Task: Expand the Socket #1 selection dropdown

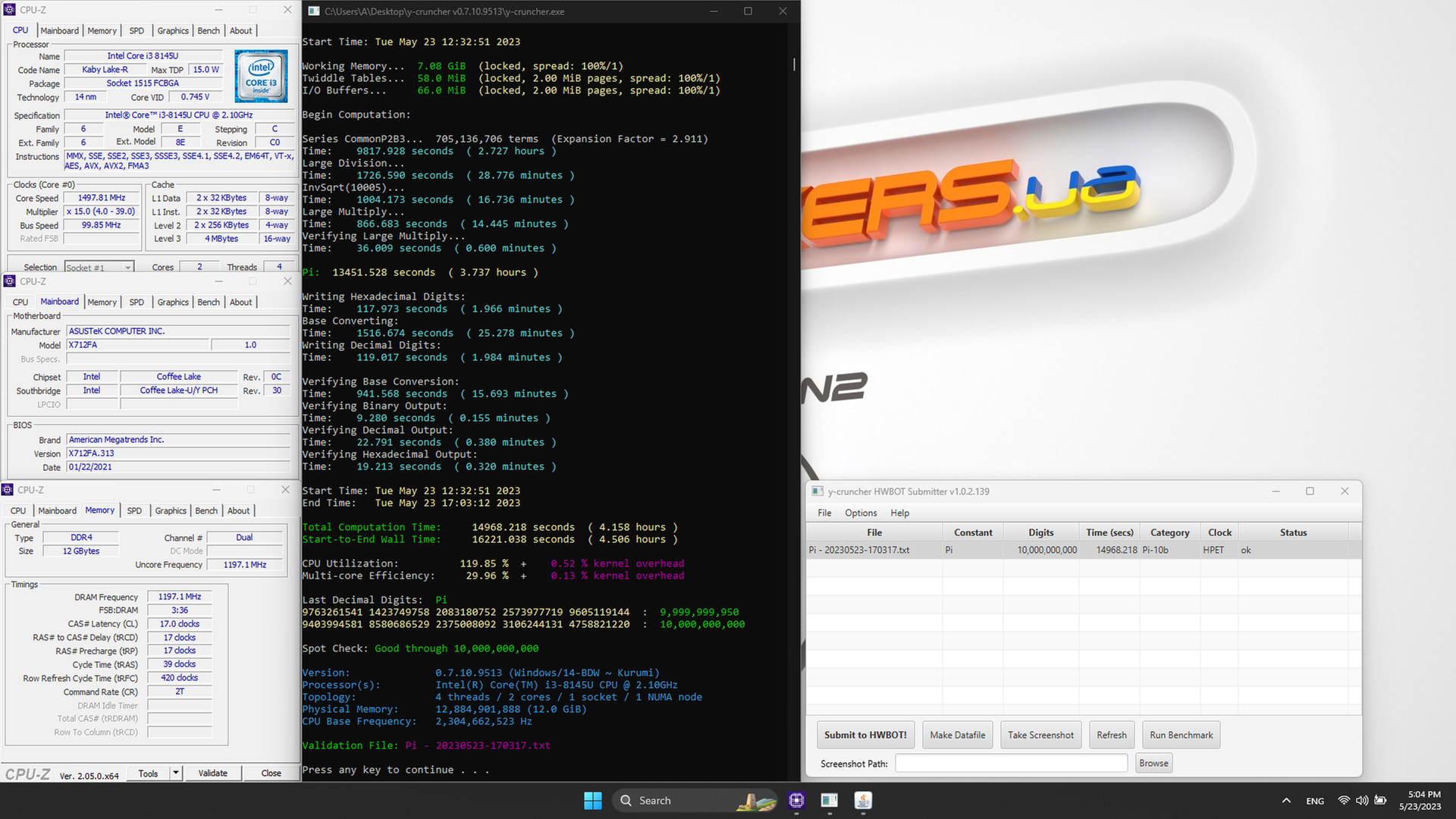Action: 128,268
